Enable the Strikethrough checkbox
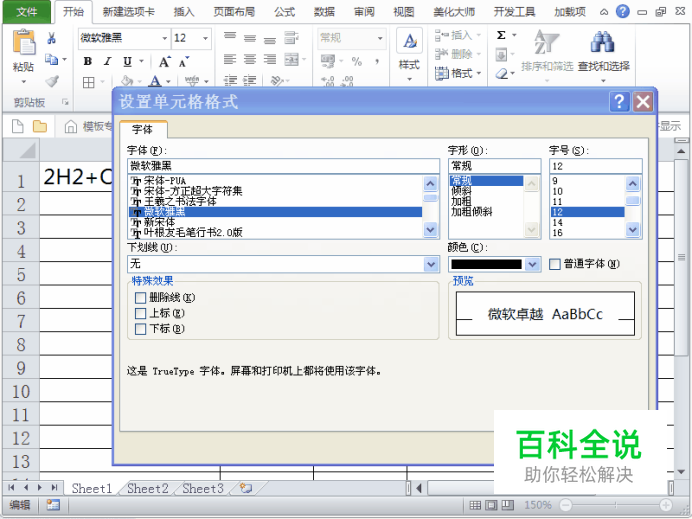This screenshot has width=692, height=519. coord(140,298)
